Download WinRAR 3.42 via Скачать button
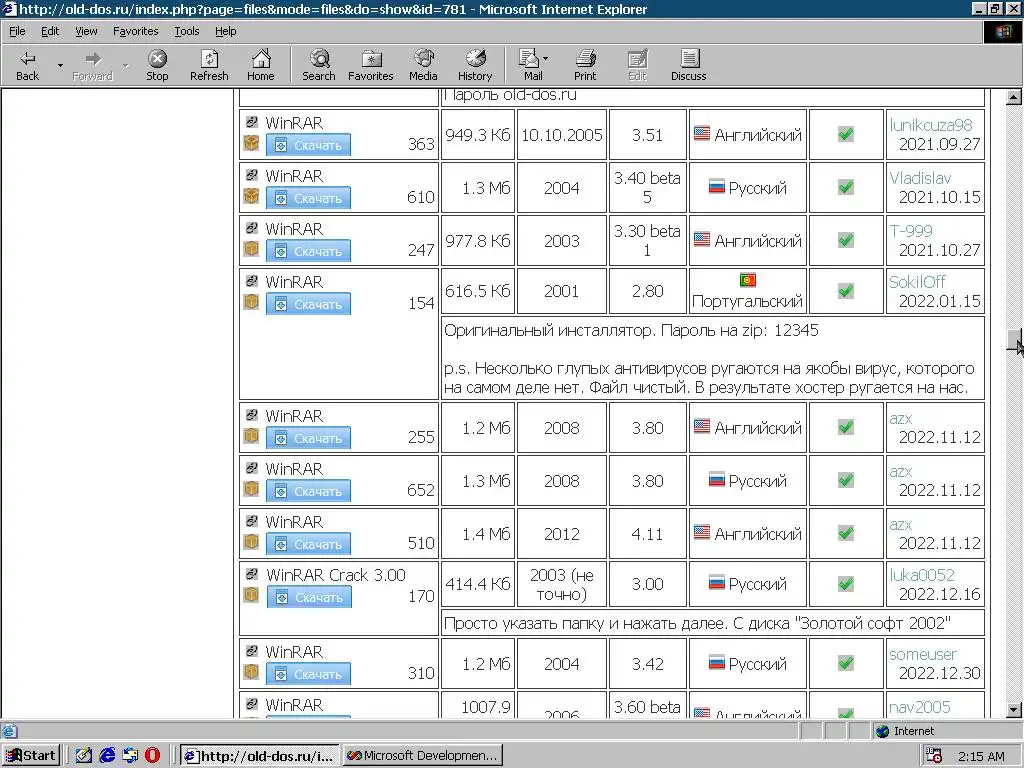Screen dimensions: 1024x768 coord(308,674)
